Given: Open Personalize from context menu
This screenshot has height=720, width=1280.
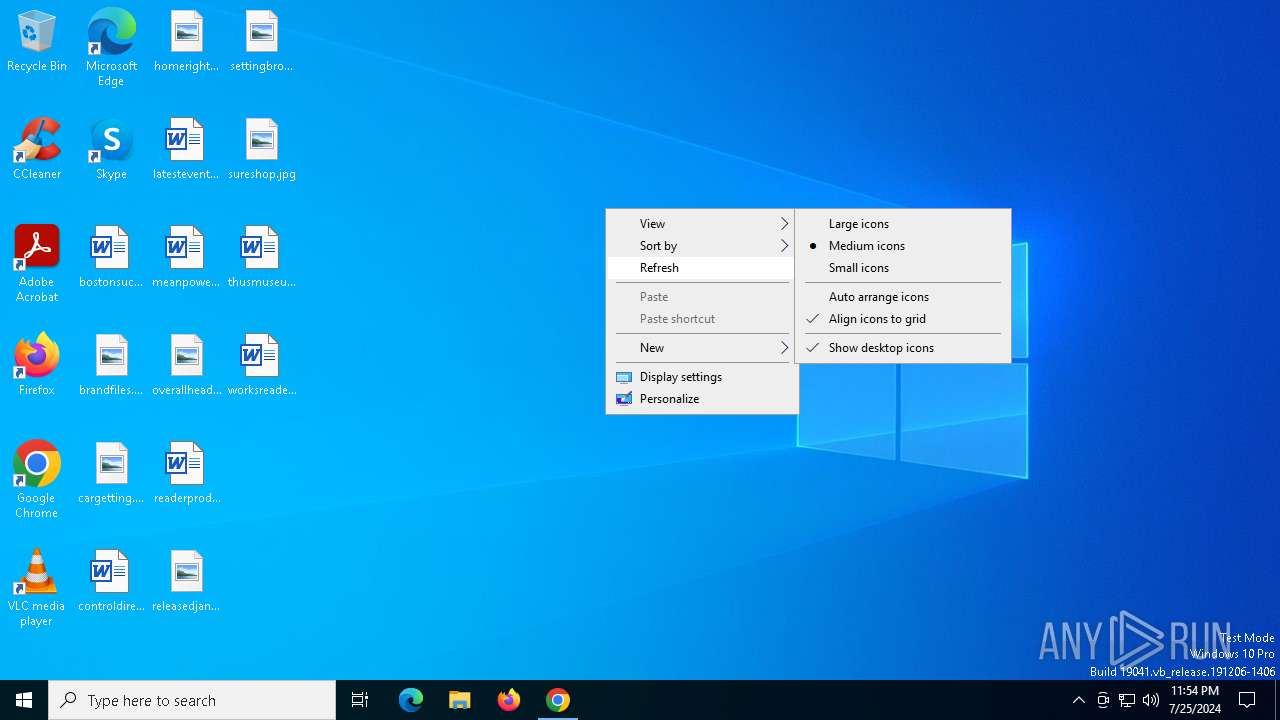Looking at the screenshot, I should pos(702,399).
